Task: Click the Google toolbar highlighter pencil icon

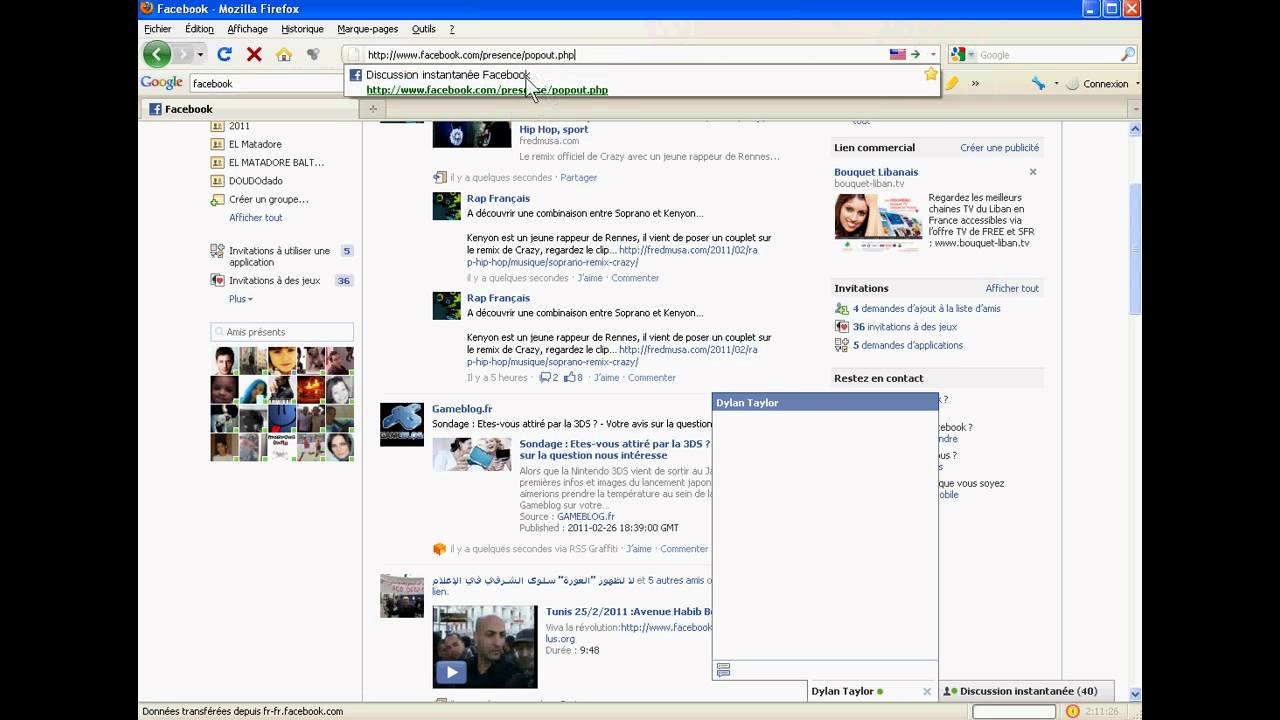Action: (x=952, y=84)
